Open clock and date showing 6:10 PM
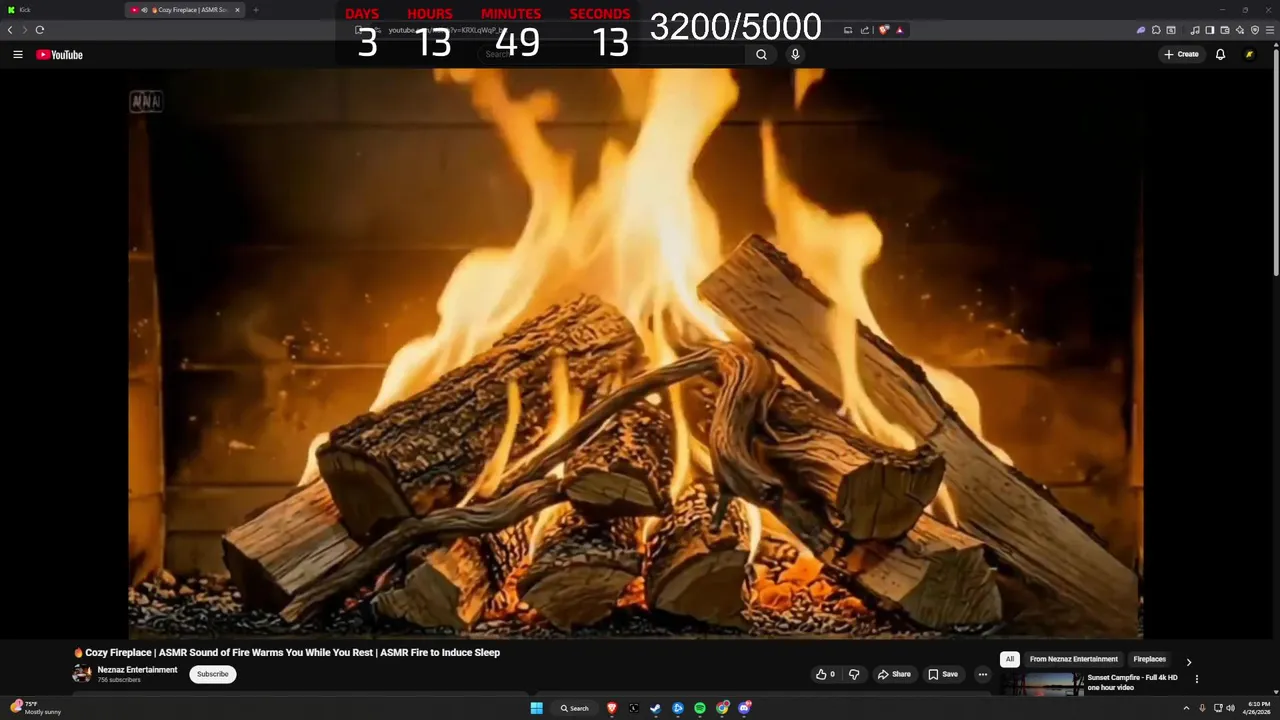 [1258, 708]
